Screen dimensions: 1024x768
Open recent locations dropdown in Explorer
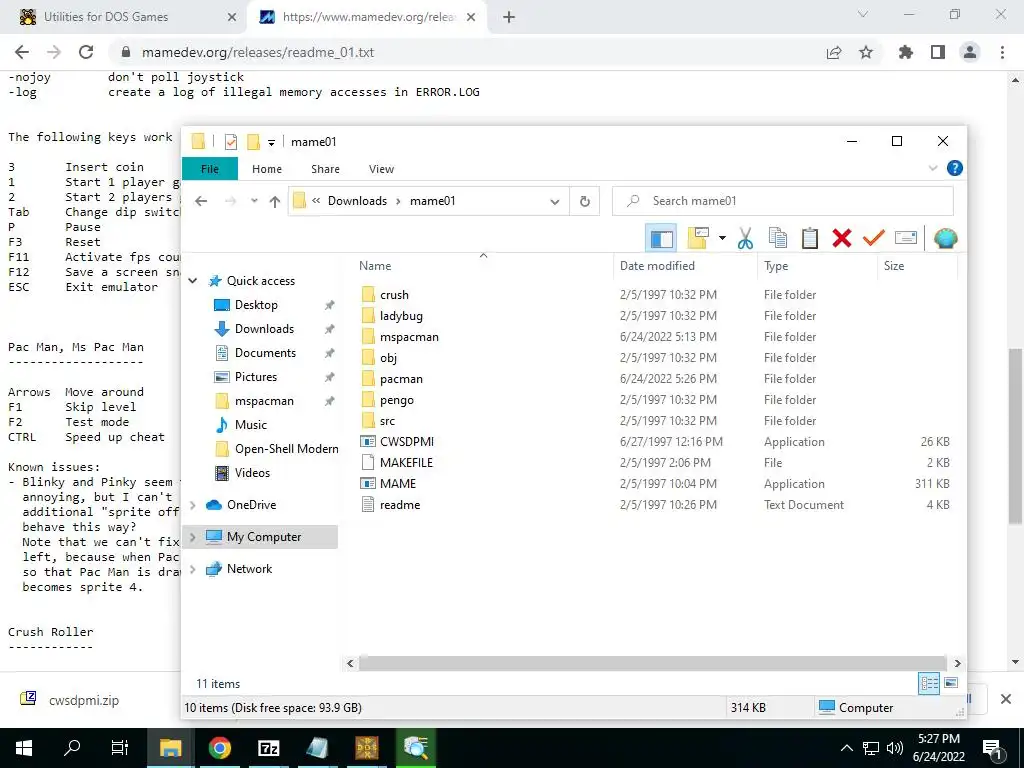(x=254, y=201)
